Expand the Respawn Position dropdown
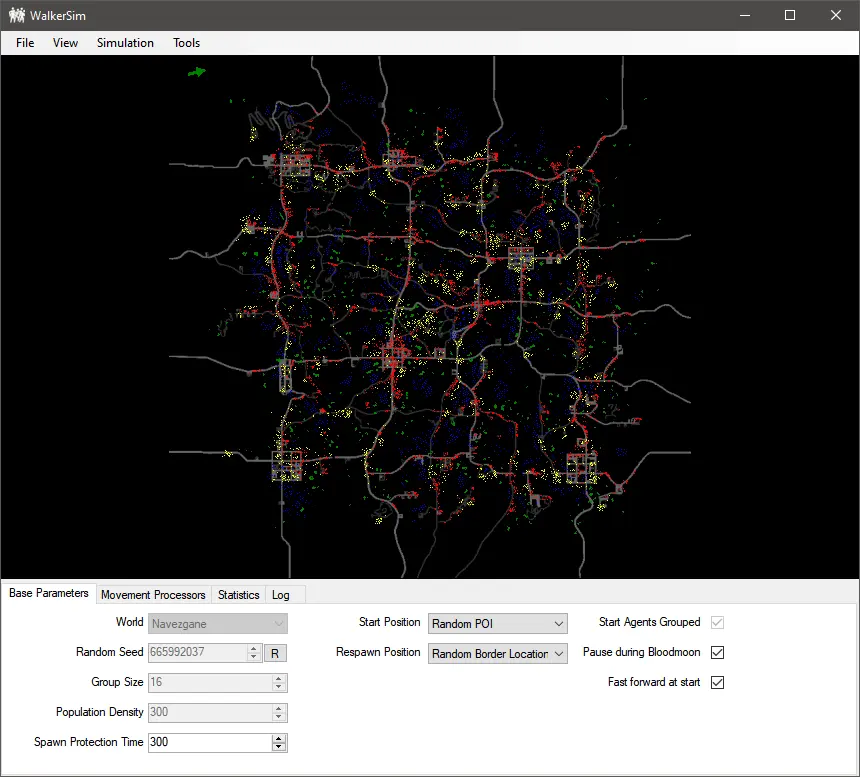This screenshot has height=777, width=860. [x=497, y=654]
